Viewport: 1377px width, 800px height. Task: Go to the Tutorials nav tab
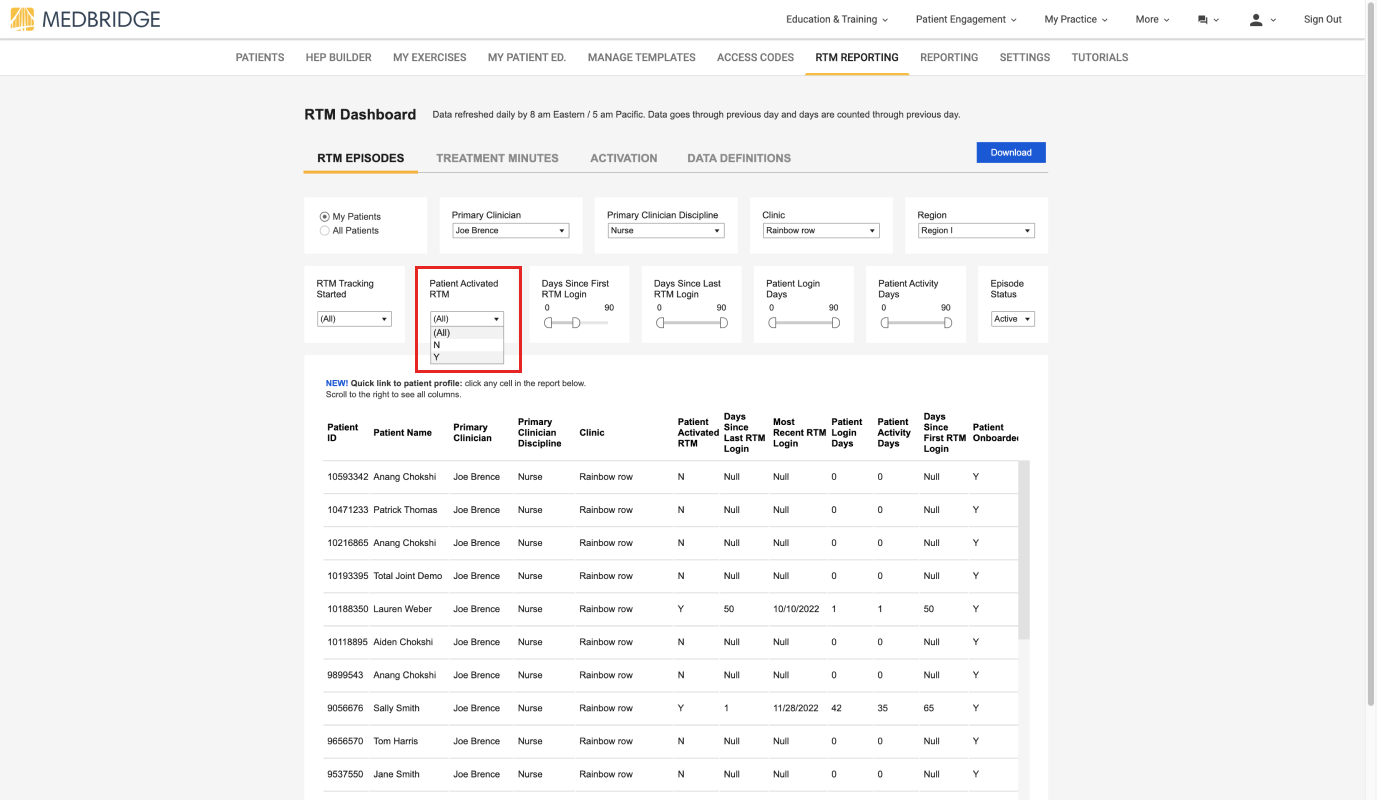point(1100,58)
